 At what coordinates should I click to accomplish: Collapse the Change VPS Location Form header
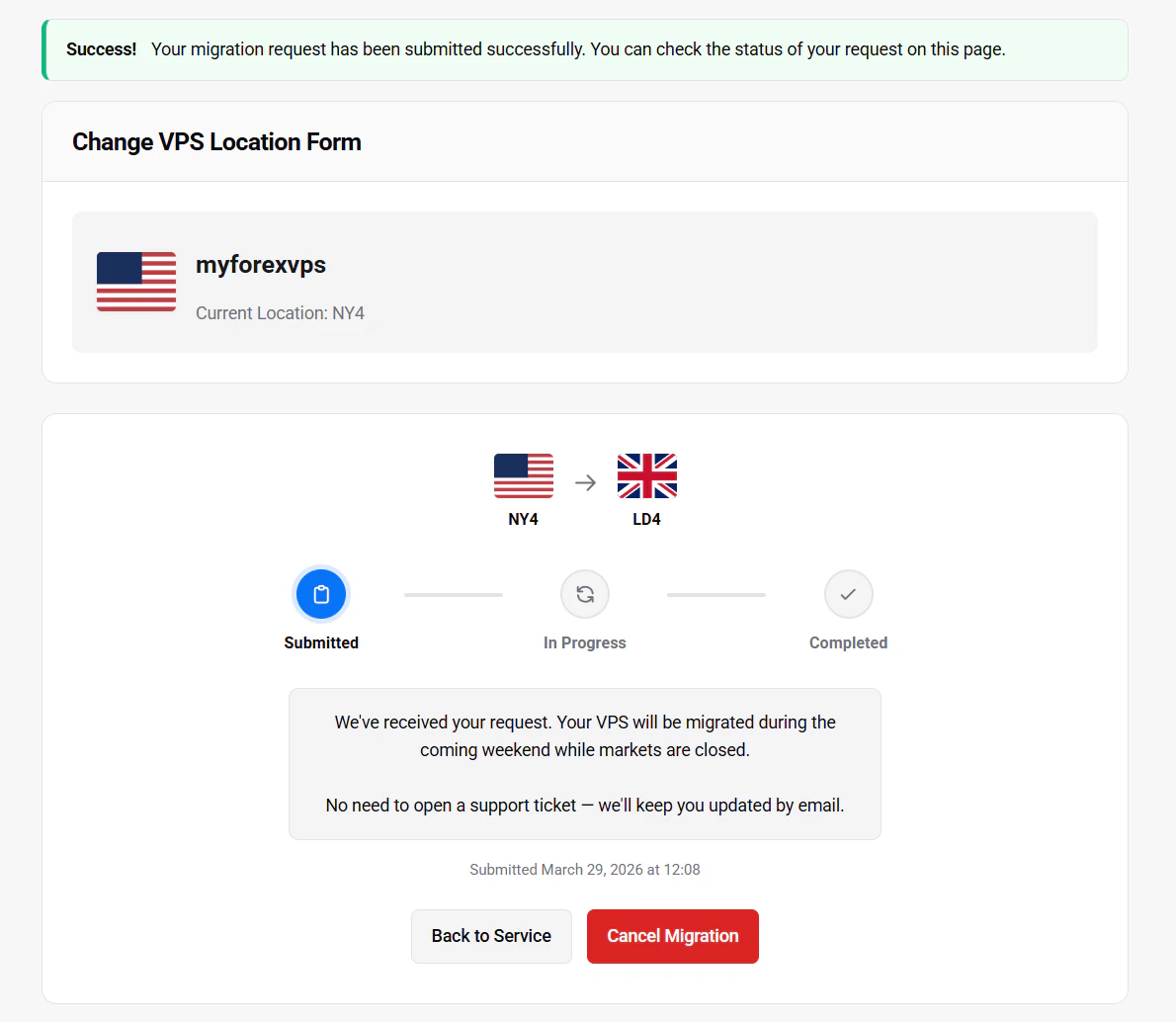coord(216,141)
